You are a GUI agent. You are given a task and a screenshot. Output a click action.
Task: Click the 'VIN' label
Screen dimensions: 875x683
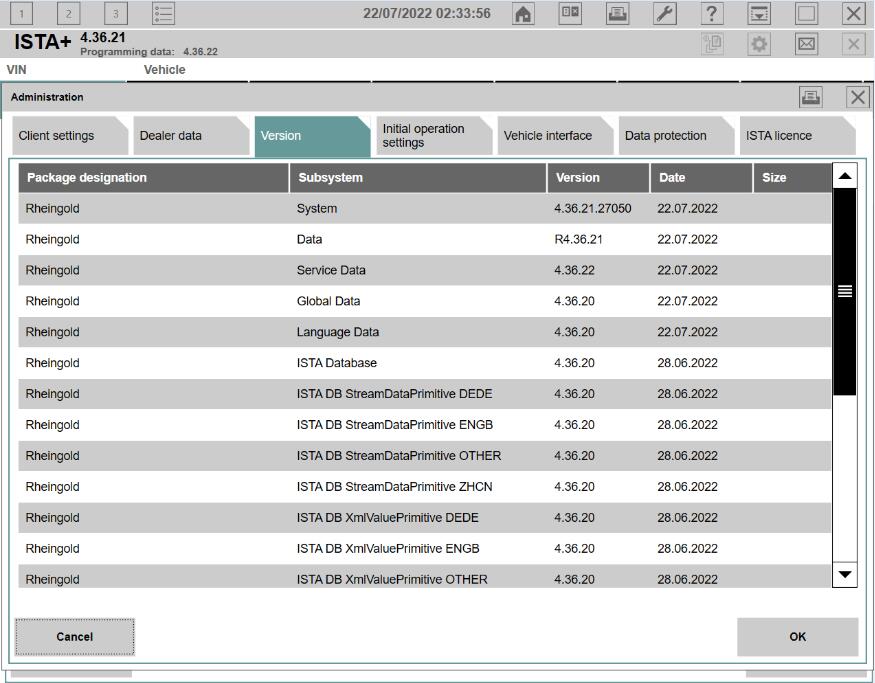click(16, 70)
